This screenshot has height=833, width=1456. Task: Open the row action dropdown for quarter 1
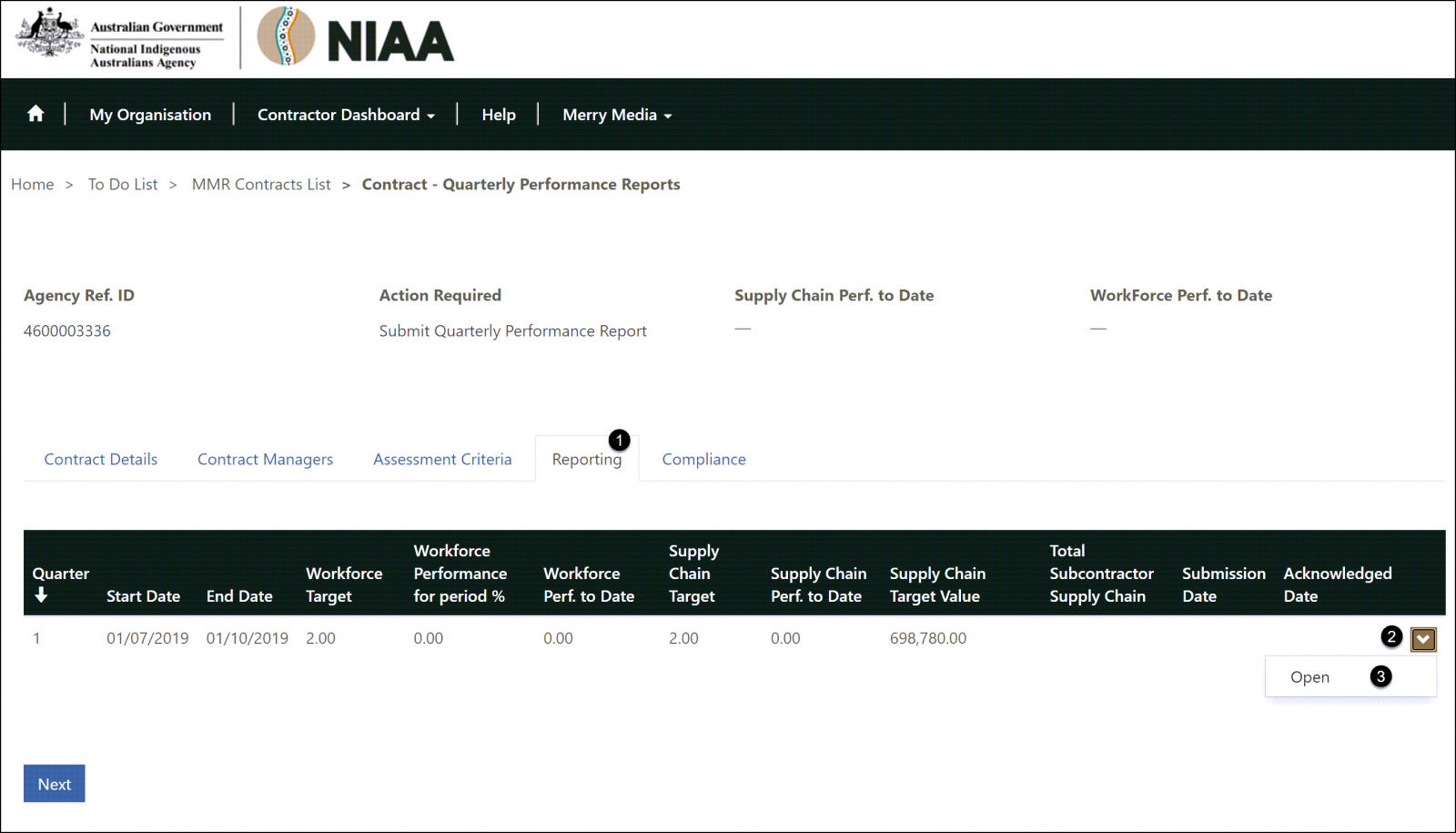click(x=1423, y=639)
